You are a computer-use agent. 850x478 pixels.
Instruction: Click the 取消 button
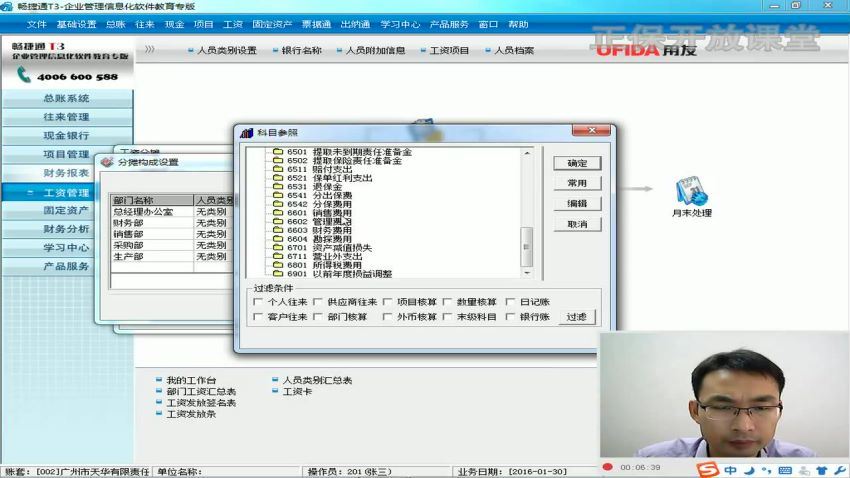(x=577, y=224)
